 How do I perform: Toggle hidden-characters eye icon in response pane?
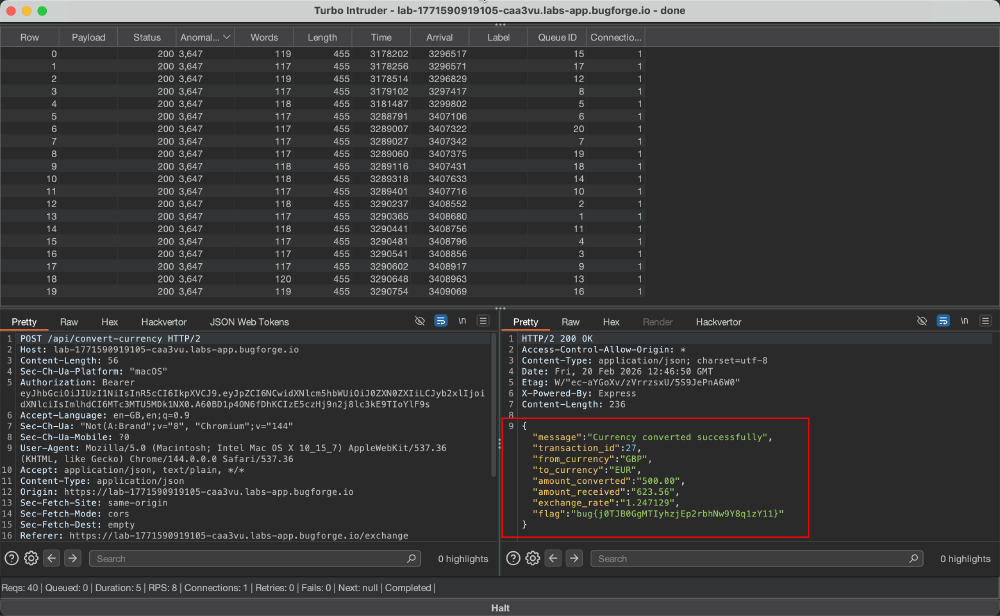click(922, 321)
